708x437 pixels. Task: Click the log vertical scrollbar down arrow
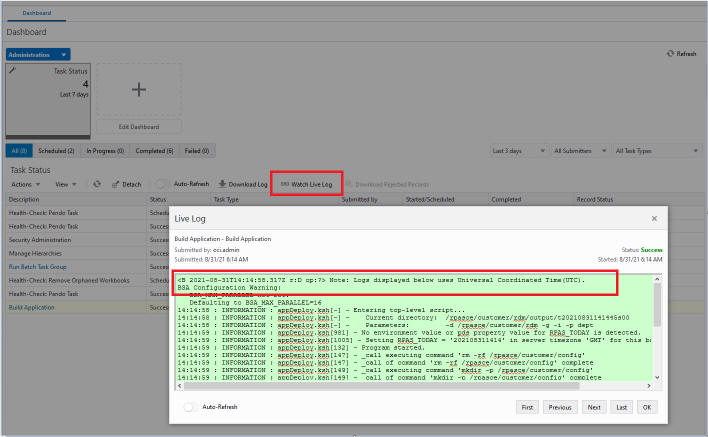point(657,377)
